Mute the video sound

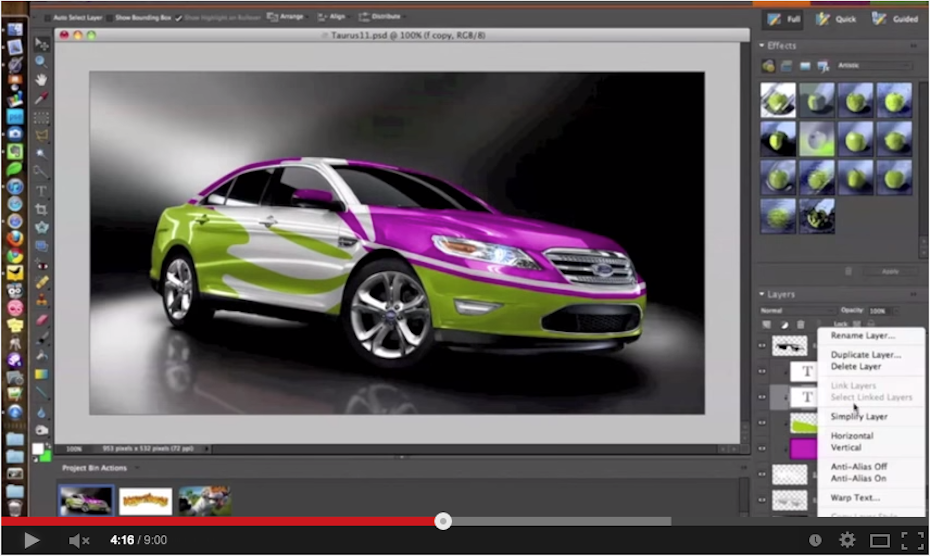78,541
